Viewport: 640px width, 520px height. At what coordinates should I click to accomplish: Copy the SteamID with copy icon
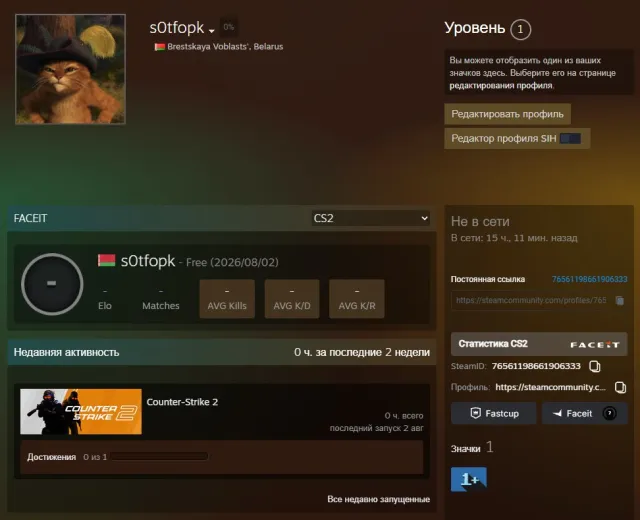(x=595, y=366)
